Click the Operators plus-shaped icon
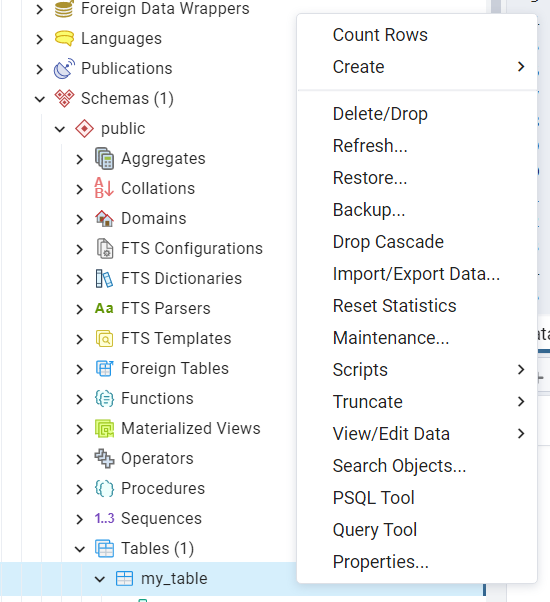 [x=104, y=458]
